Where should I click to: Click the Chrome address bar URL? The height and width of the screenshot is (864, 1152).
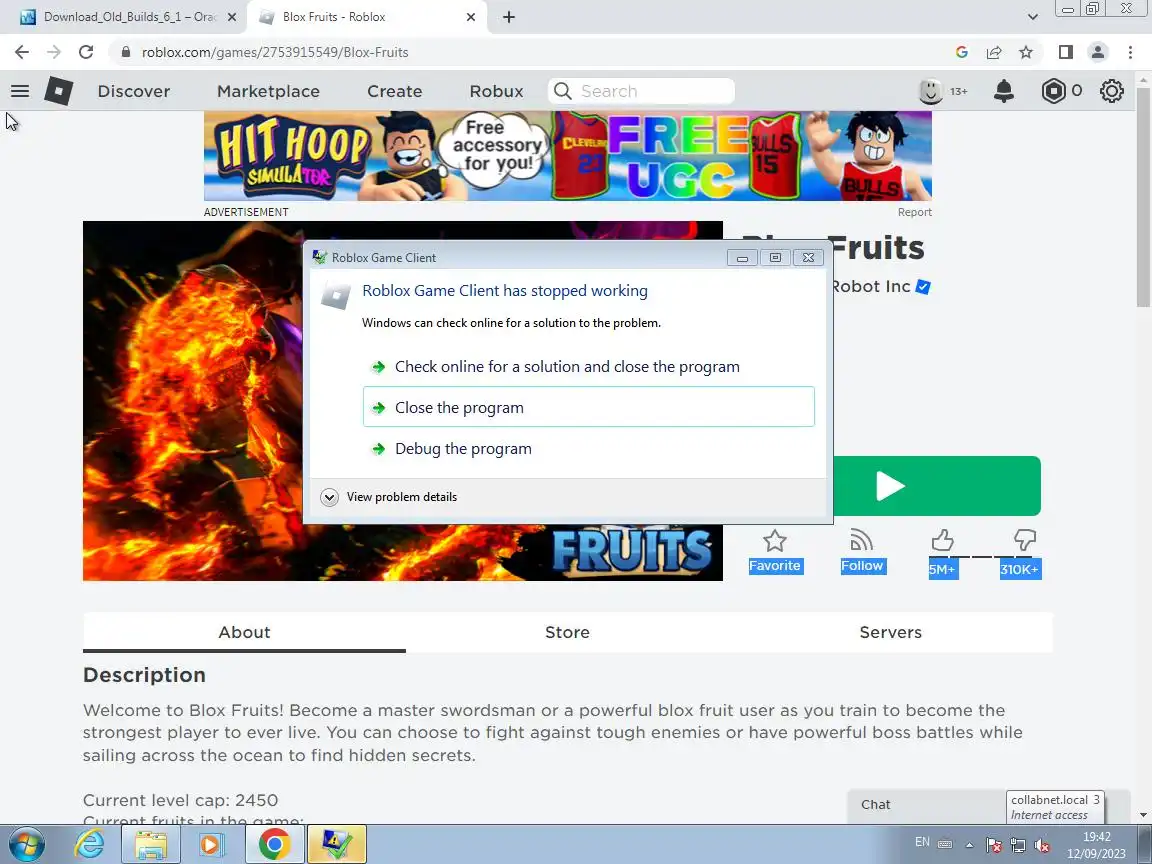point(275,52)
